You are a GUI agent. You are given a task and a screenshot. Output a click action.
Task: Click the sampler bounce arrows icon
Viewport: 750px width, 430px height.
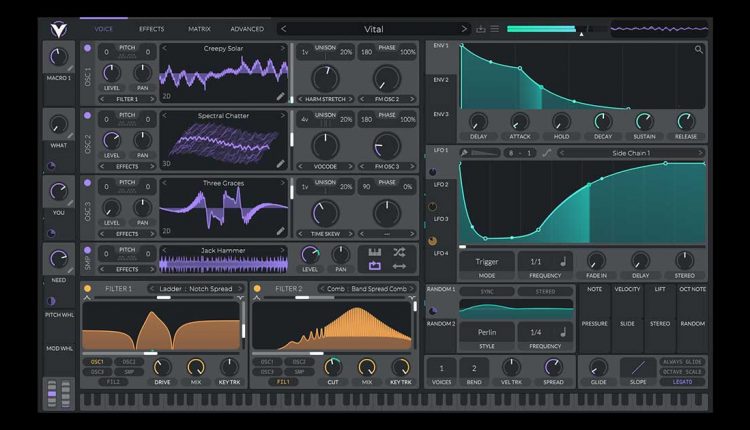(x=399, y=266)
